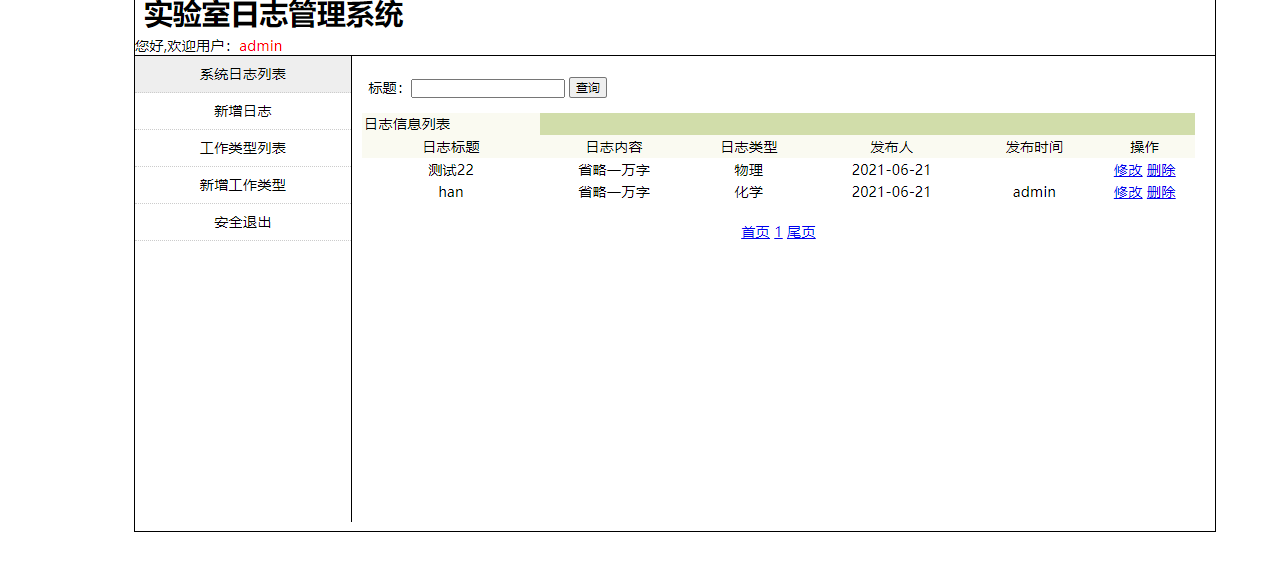
Task: Jump to 尾页 in pagination
Action: tap(801, 232)
